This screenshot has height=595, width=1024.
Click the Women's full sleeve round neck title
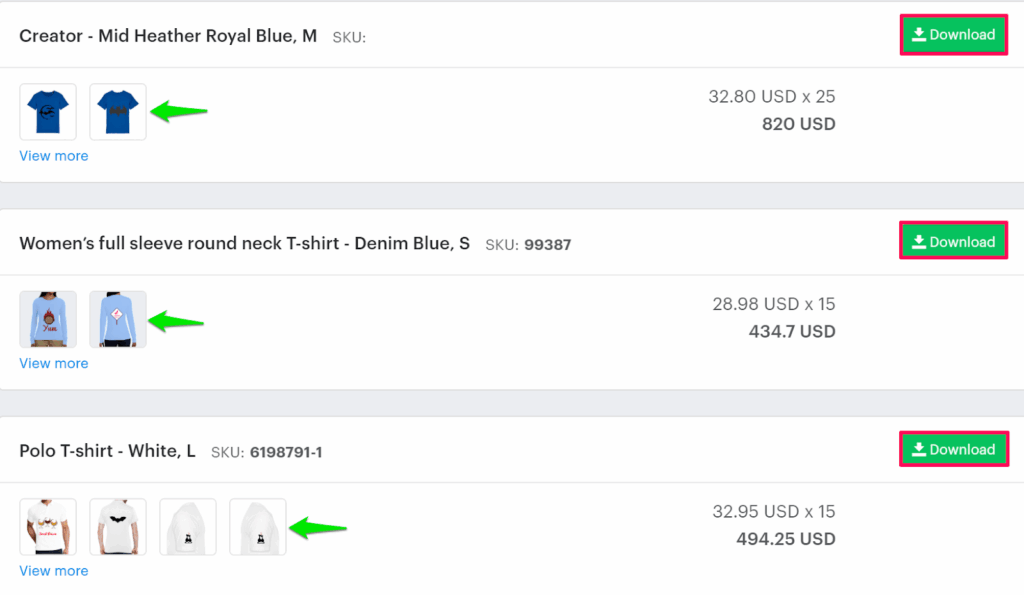tap(244, 243)
